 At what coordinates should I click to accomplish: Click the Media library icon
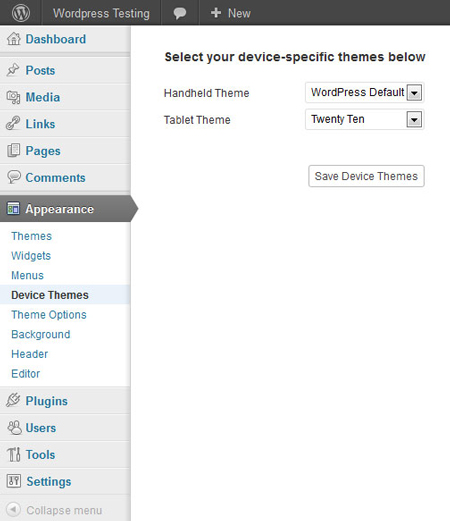click(13, 97)
